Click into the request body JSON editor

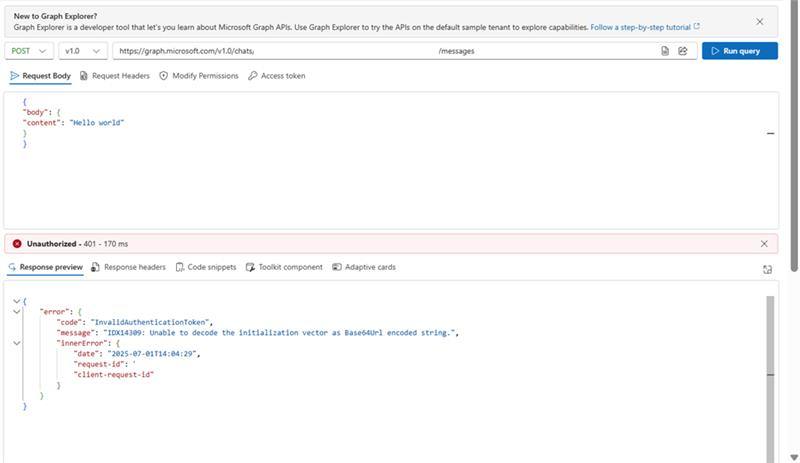click(x=391, y=161)
